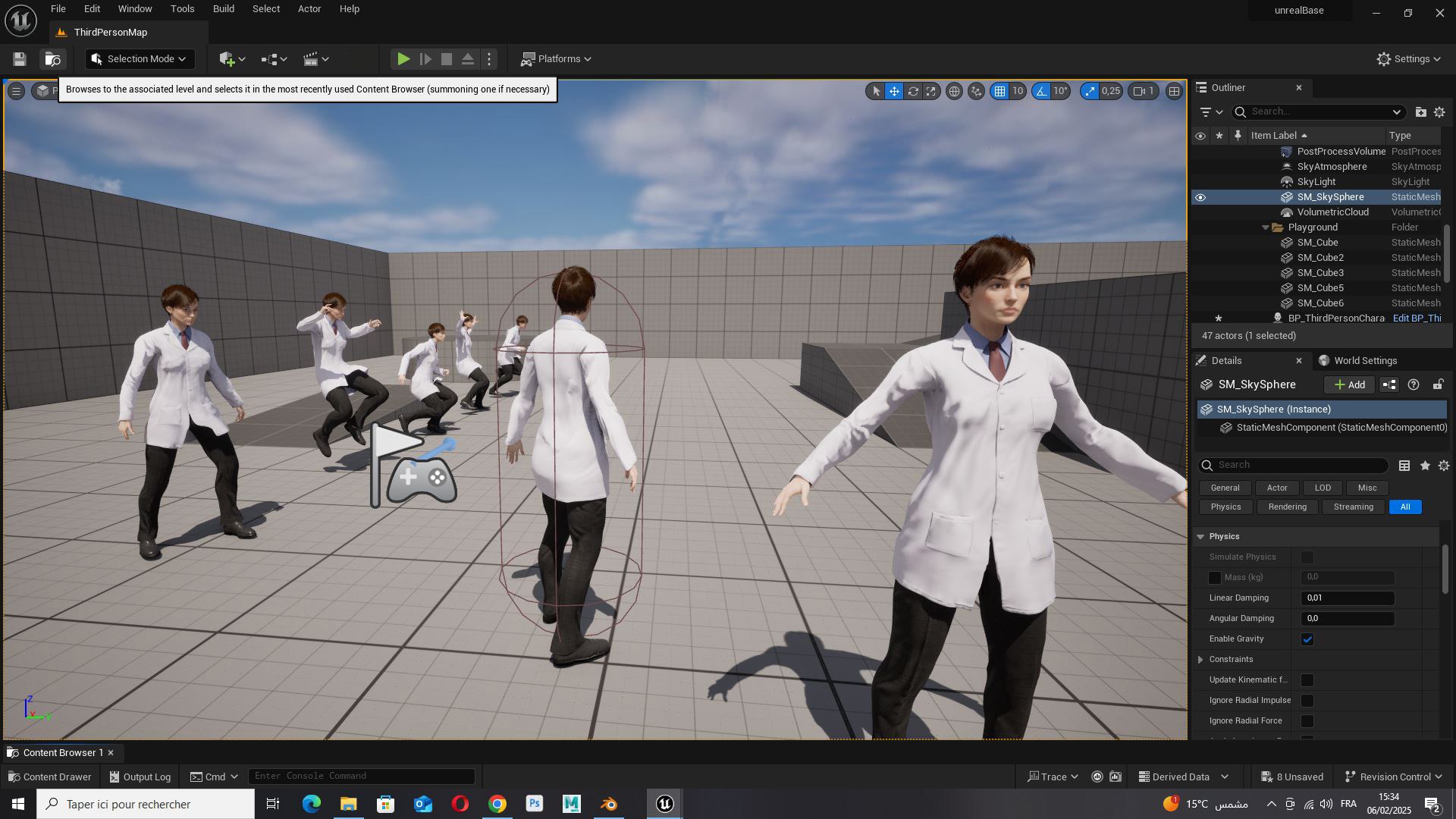Toggle surface snapping icon in viewport

(976, 91)
